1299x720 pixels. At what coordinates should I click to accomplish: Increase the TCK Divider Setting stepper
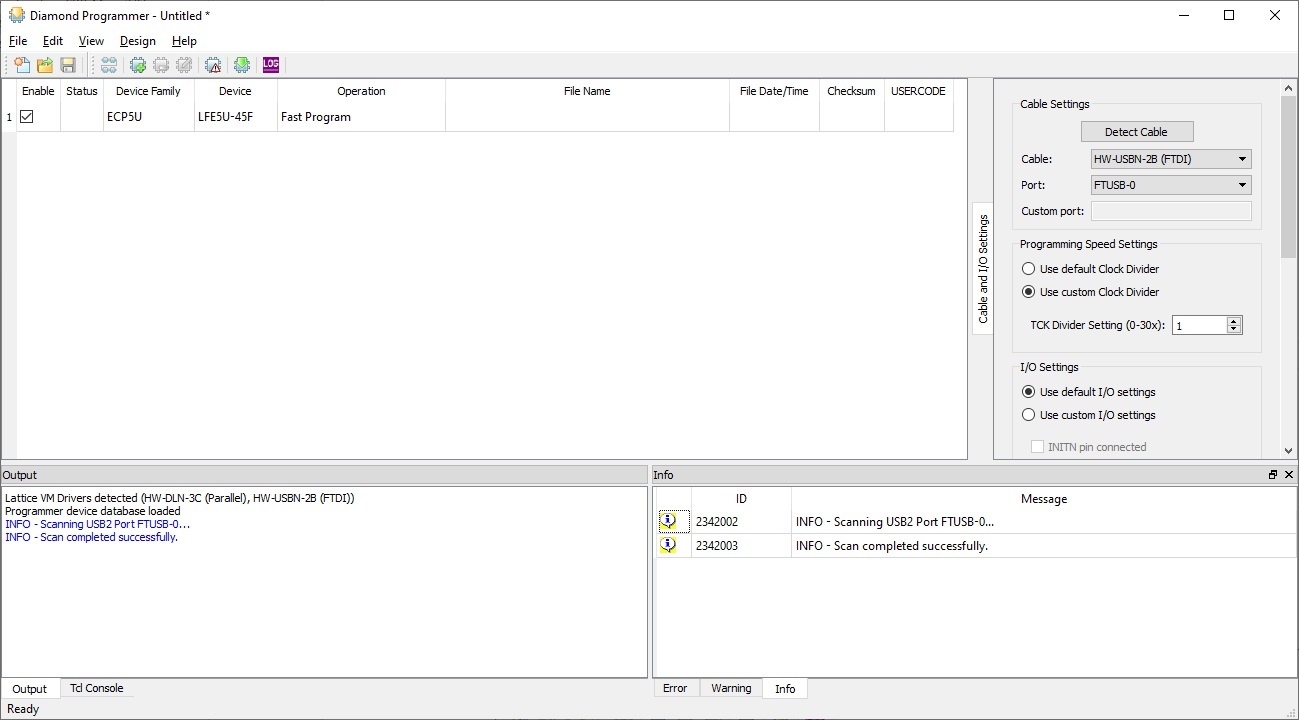1234,321
